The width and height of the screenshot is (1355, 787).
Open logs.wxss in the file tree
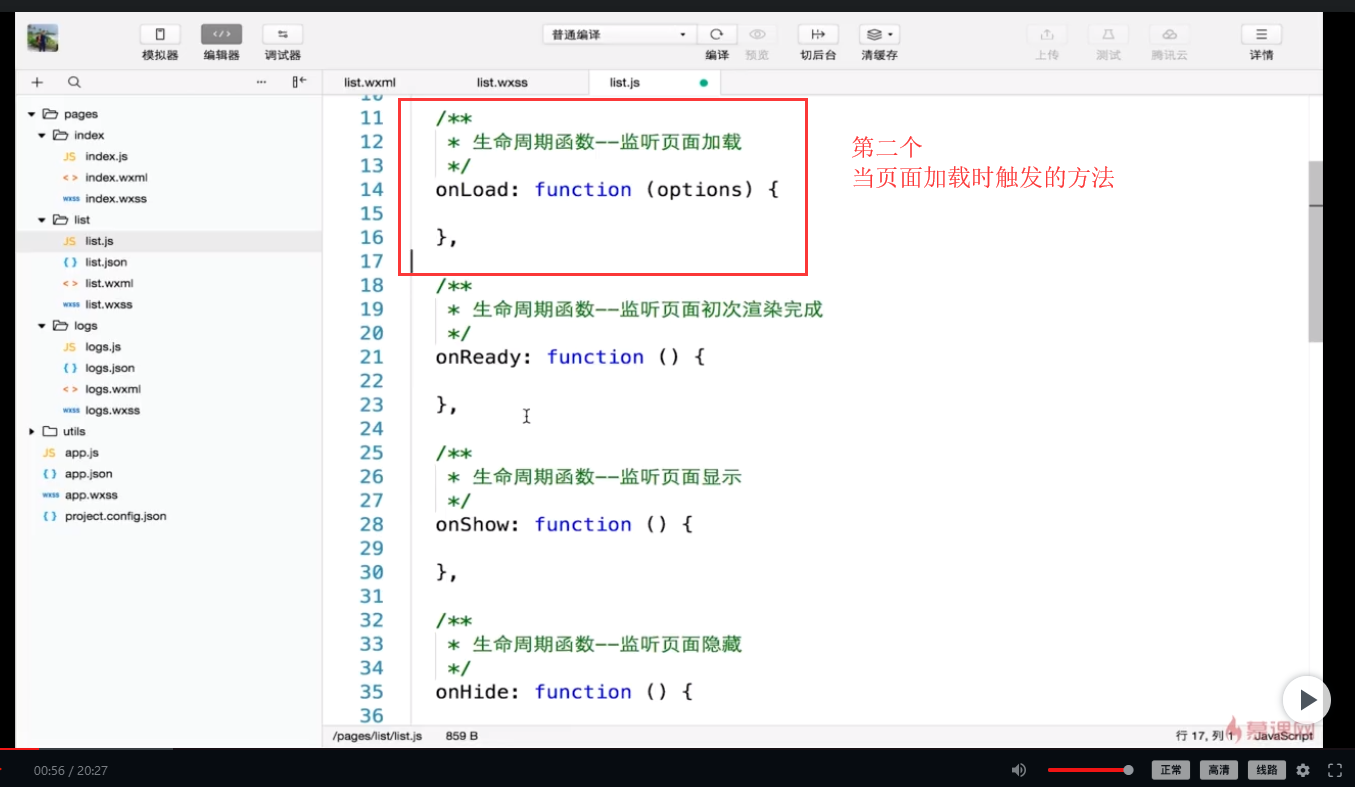click(113, 410)
